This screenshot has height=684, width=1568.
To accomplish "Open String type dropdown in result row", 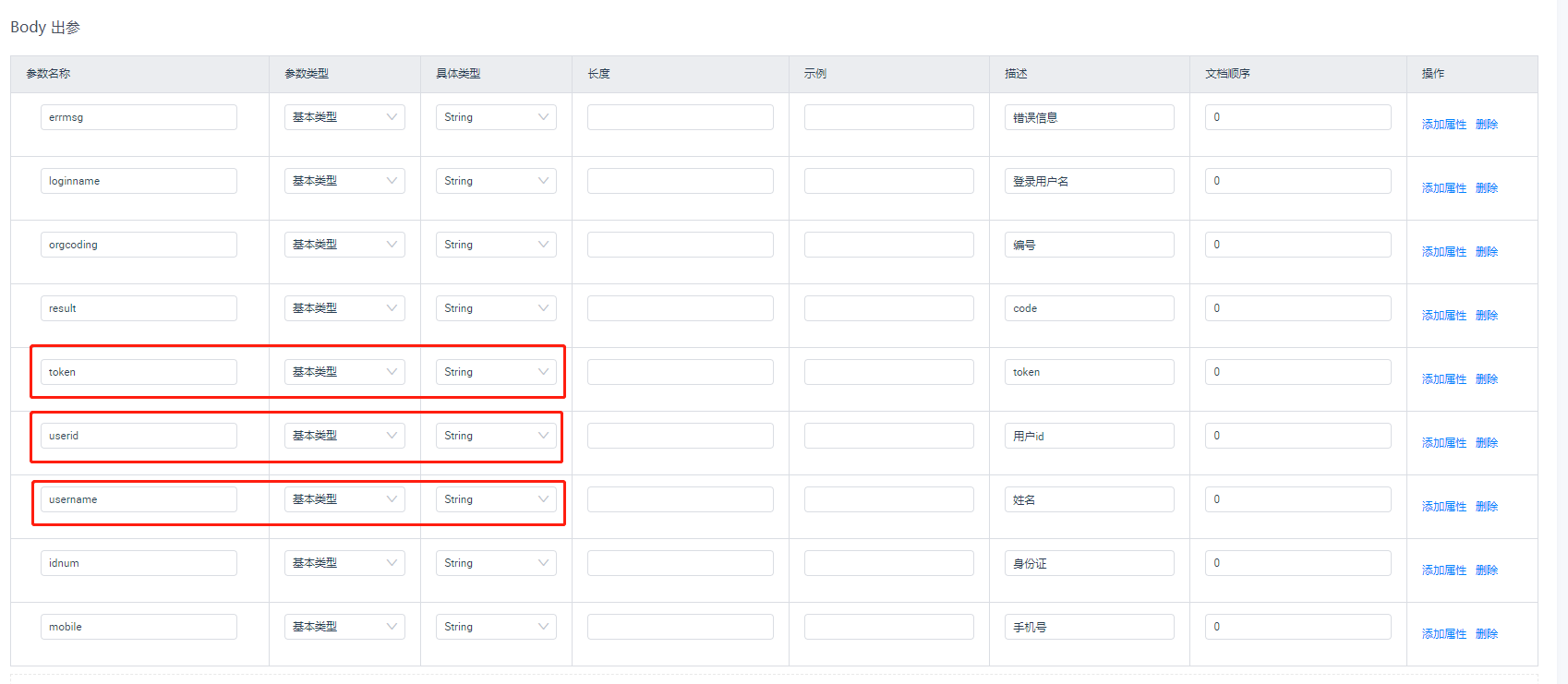I will coord(496,308).
